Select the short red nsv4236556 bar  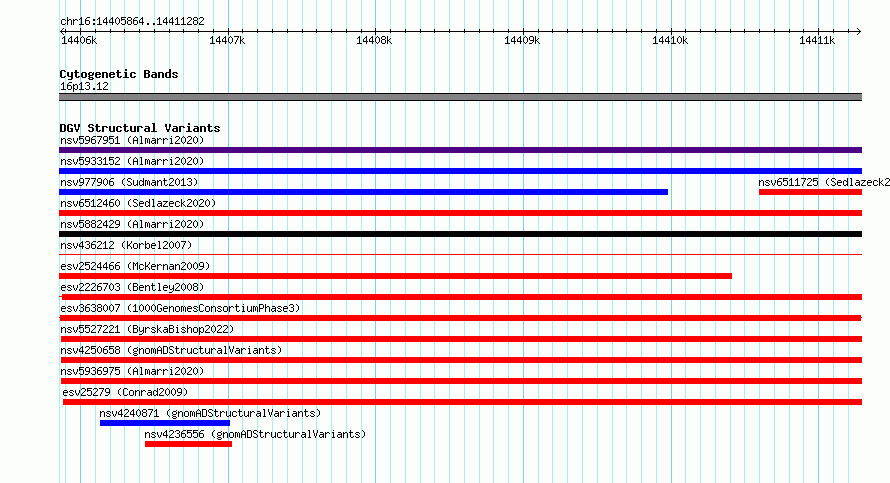188,444
